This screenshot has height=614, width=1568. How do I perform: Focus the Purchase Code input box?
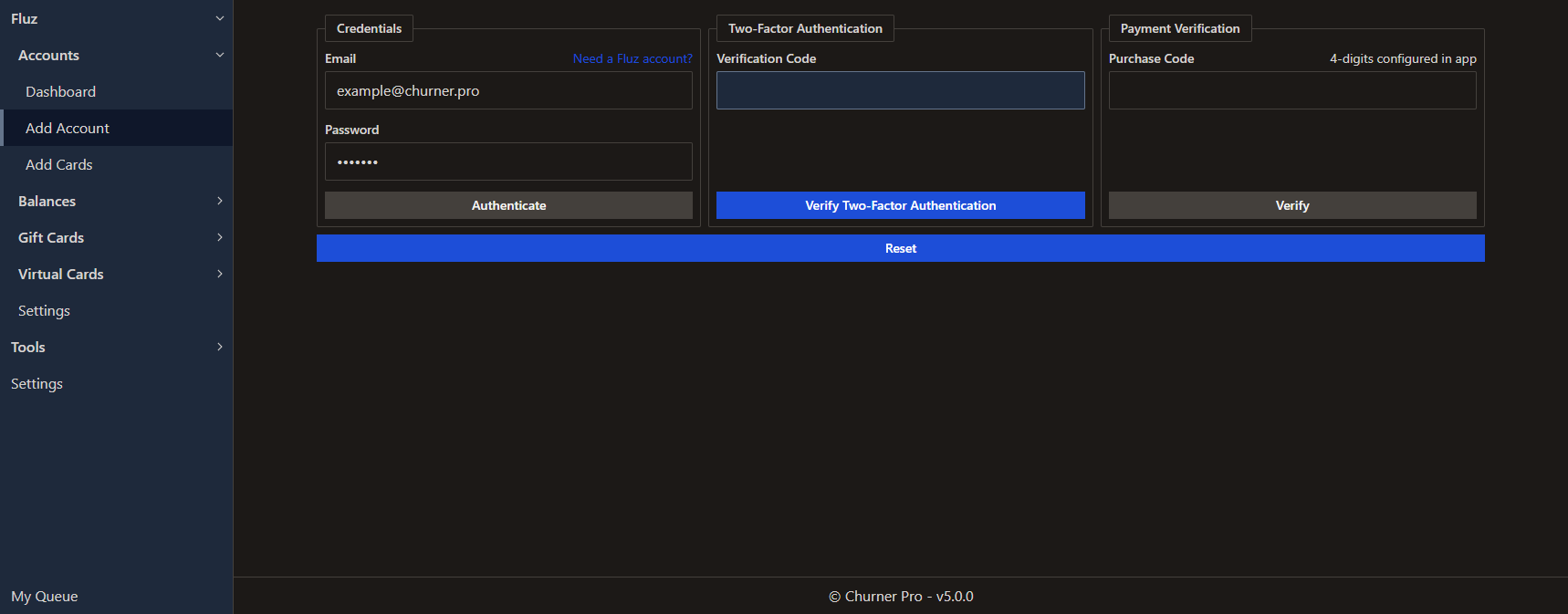pyautogui.click(x=1291, y=90)
